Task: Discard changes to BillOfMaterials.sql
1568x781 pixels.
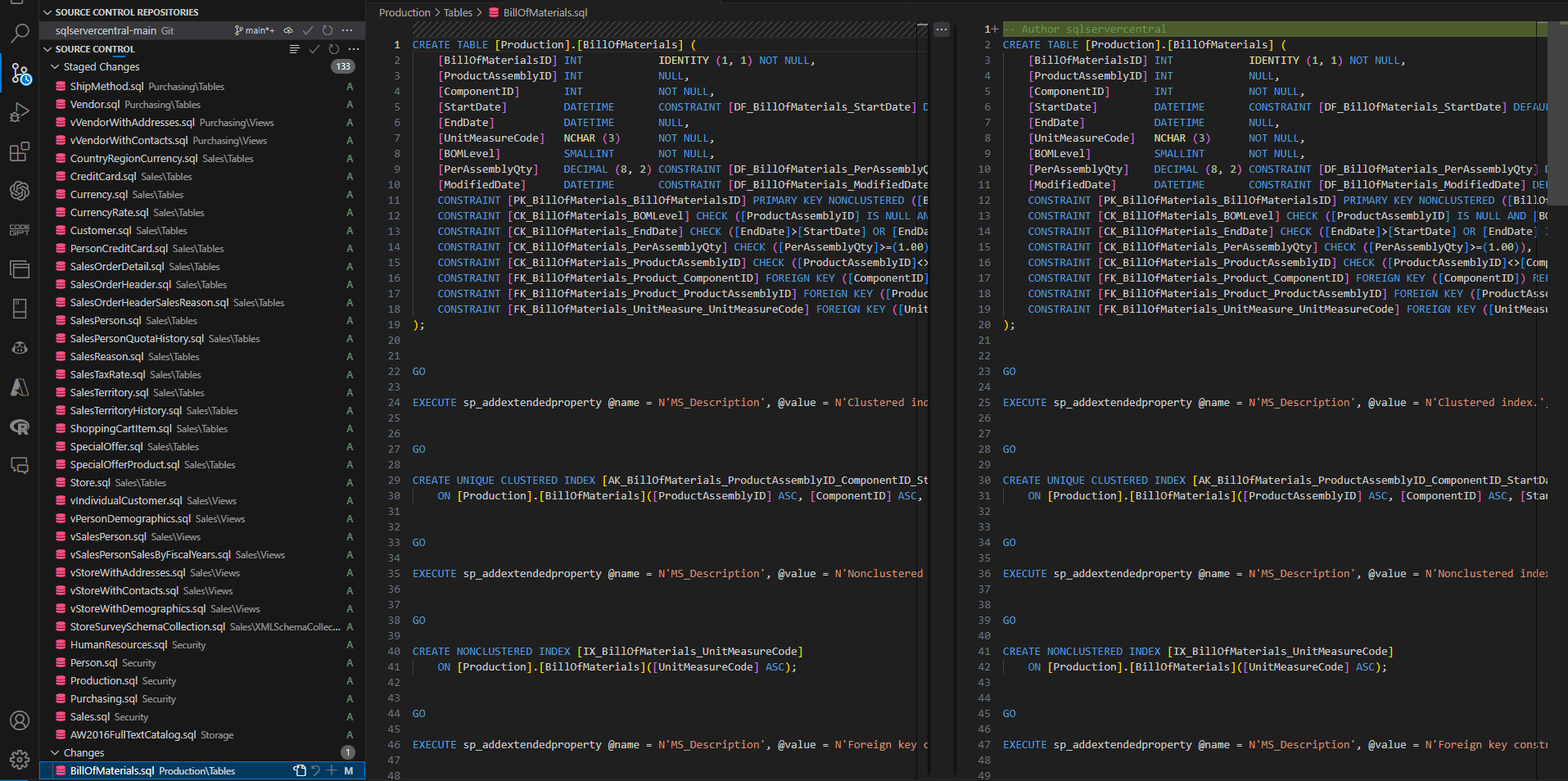Action: 315,770
